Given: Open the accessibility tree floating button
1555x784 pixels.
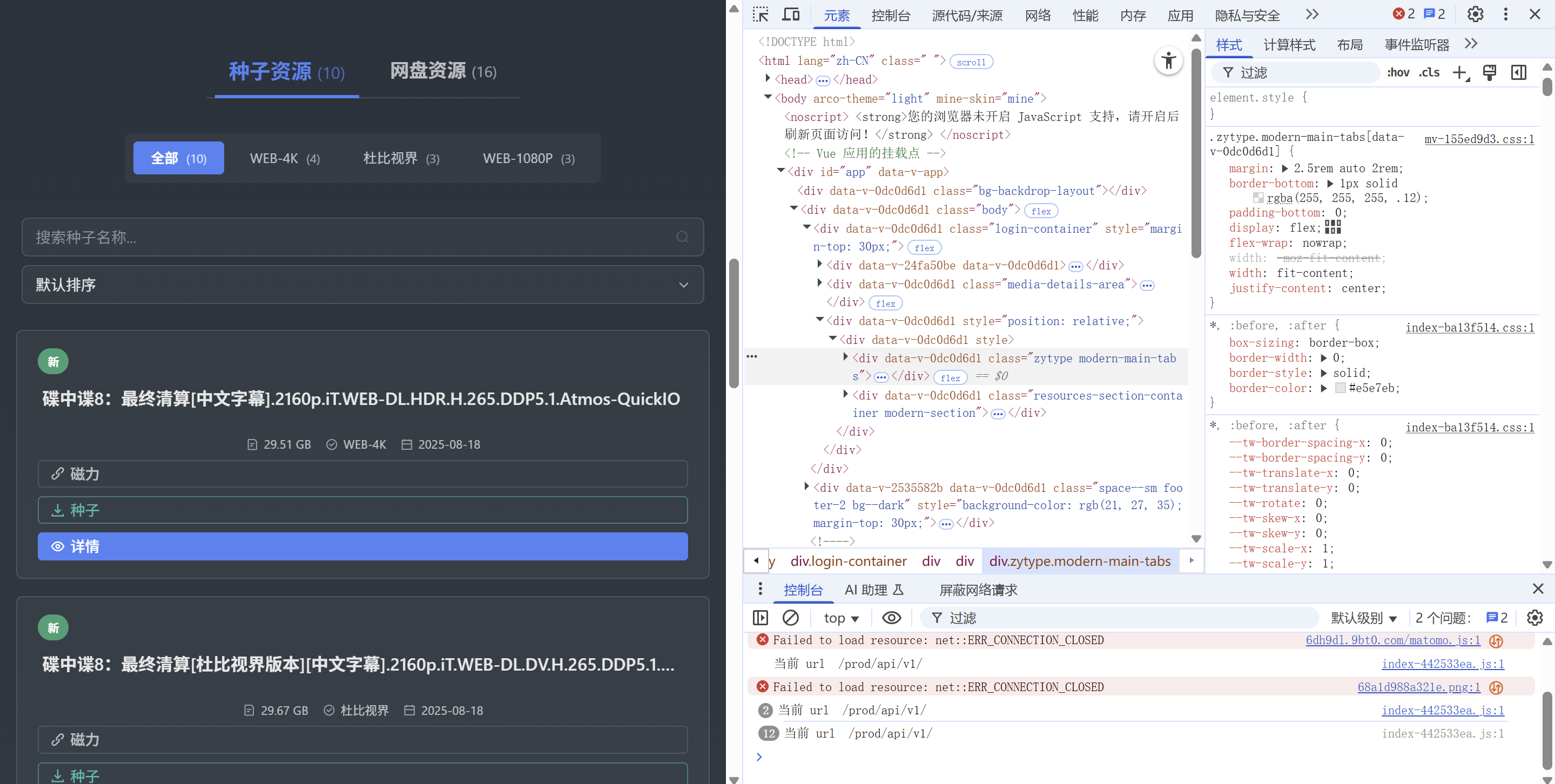Looking at the screenshot, I should [x=1168, y=61].
